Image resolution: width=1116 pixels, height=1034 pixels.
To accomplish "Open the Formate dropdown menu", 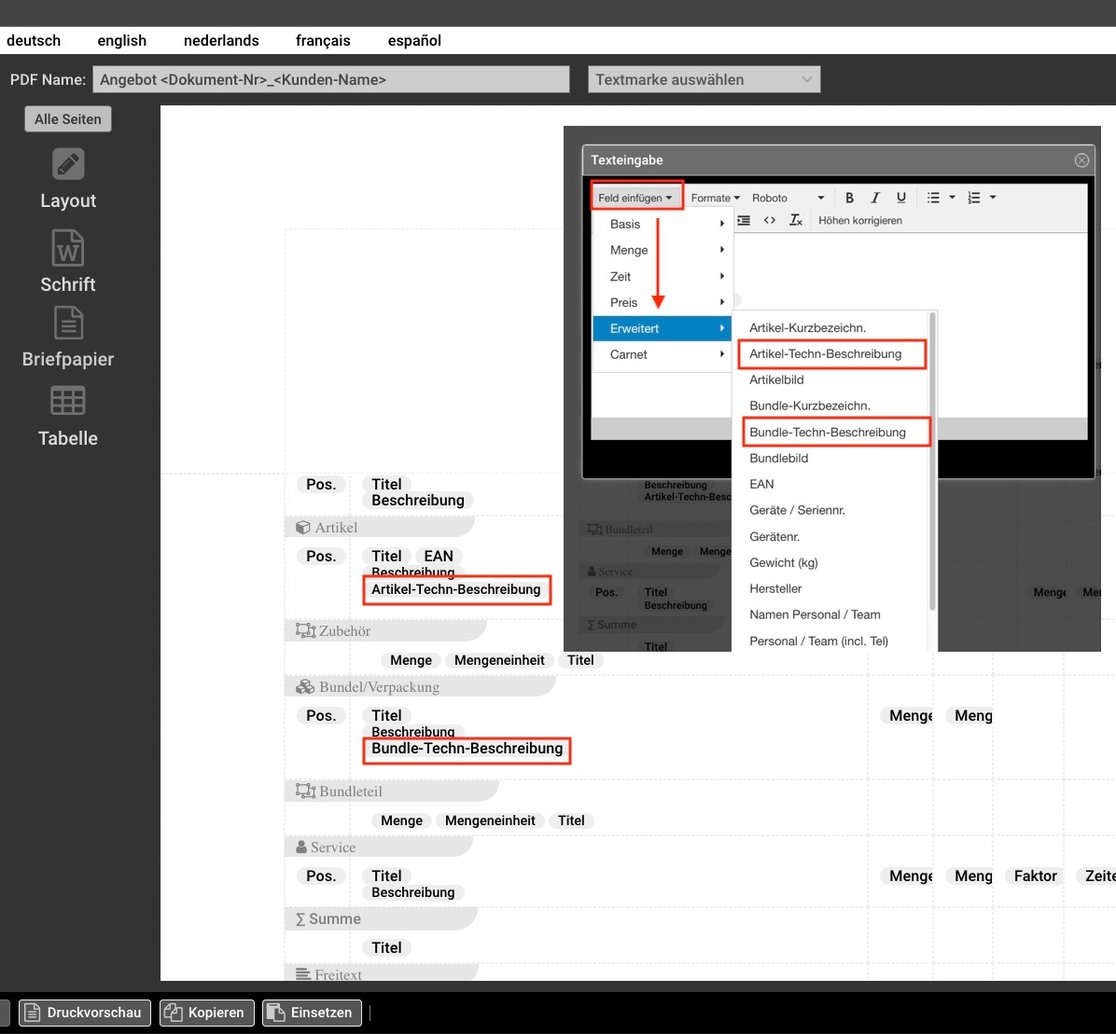I will tap(715, 198).
